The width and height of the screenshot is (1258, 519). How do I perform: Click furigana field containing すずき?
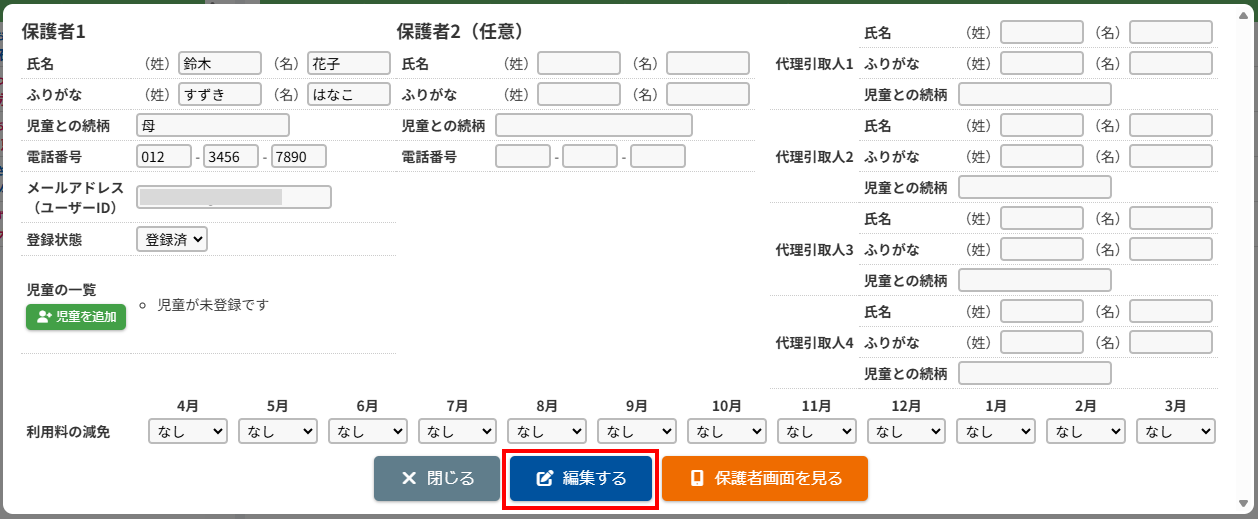[220, 95]
